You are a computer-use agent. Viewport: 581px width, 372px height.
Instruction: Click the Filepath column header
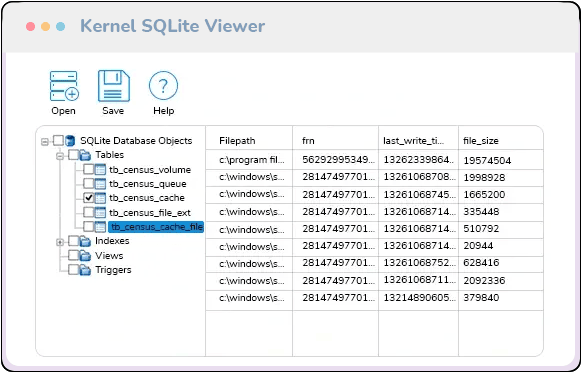click(237, 141)
